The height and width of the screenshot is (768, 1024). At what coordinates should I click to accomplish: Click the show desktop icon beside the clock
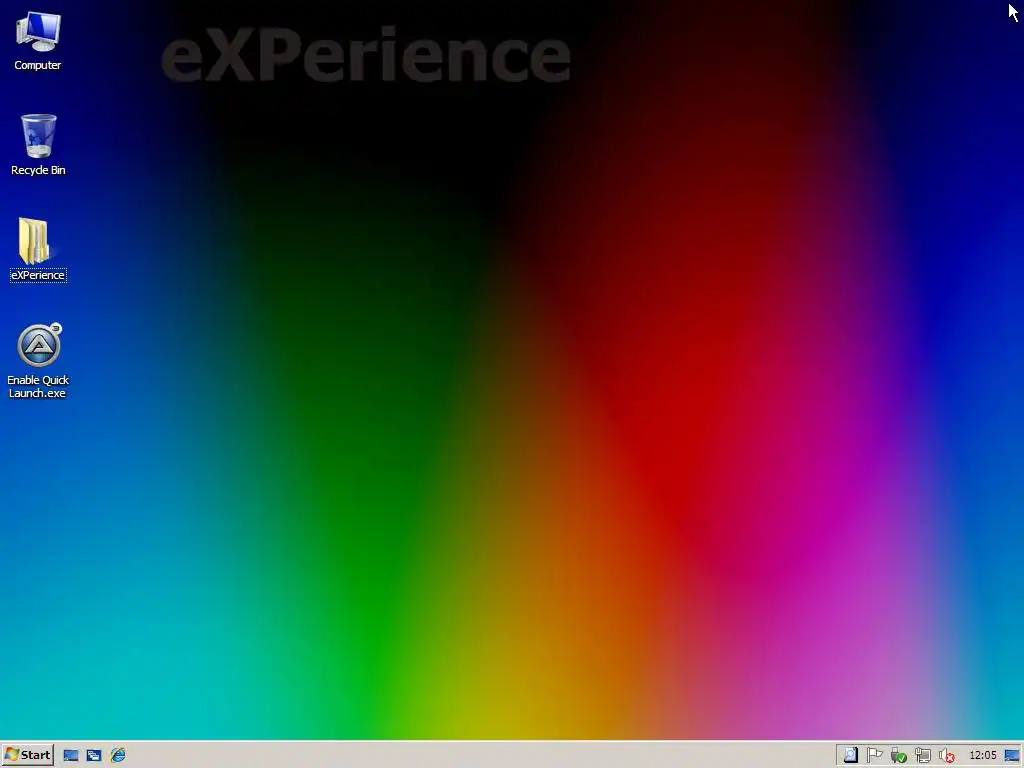coord(1012,756)
